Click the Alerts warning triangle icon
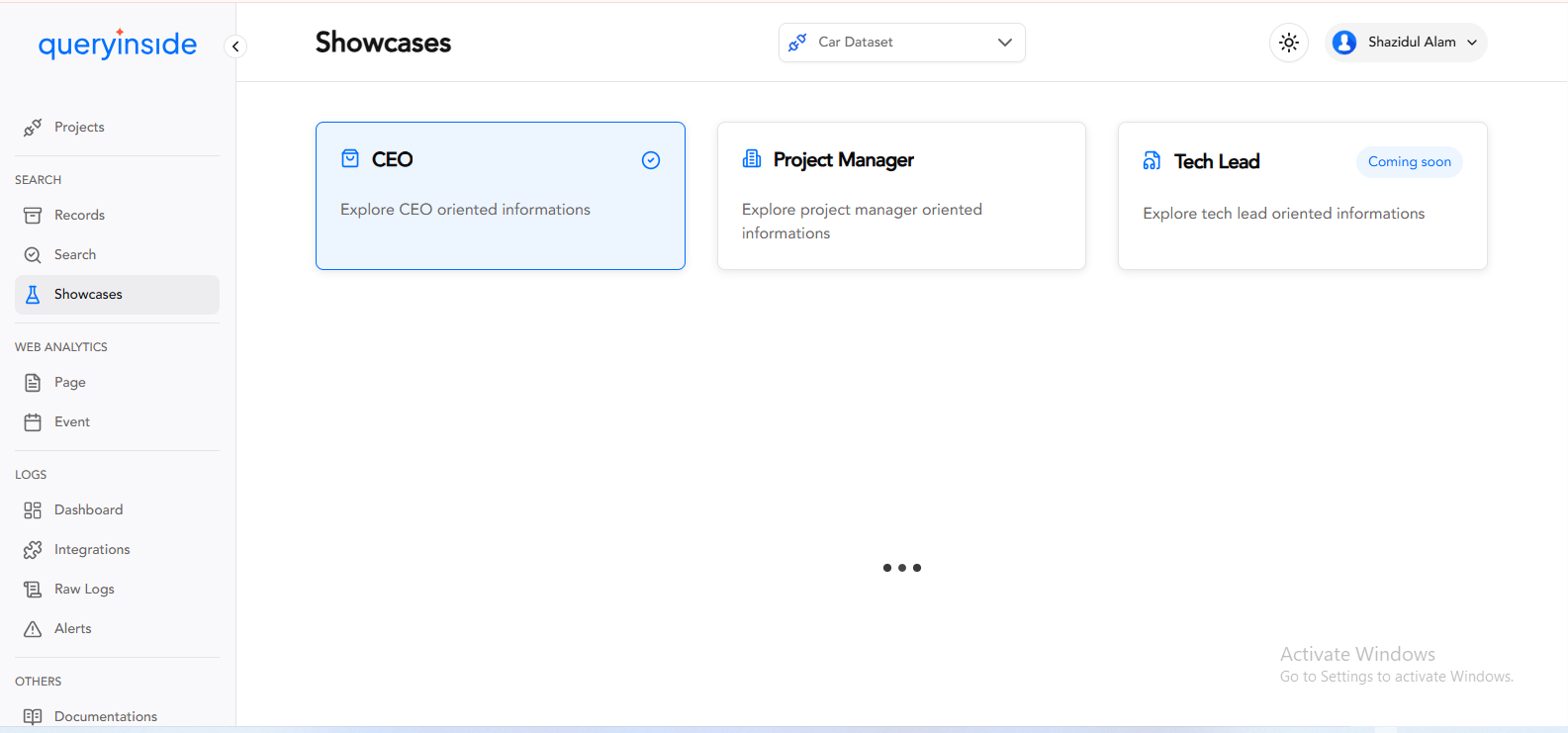The height and width of the screenshot is (733, 1568). coord(33,629)
